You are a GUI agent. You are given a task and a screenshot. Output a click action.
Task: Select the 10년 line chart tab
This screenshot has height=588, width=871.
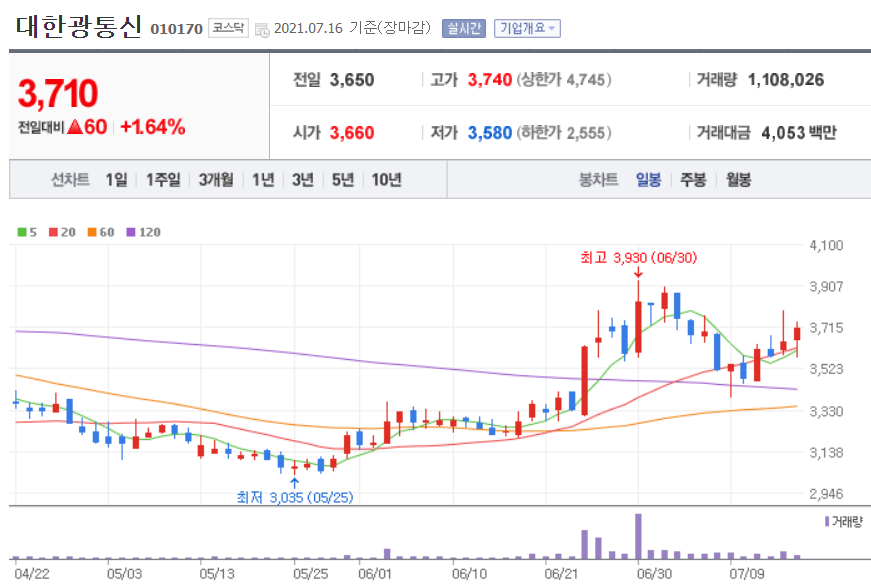(x=387, y=180)
